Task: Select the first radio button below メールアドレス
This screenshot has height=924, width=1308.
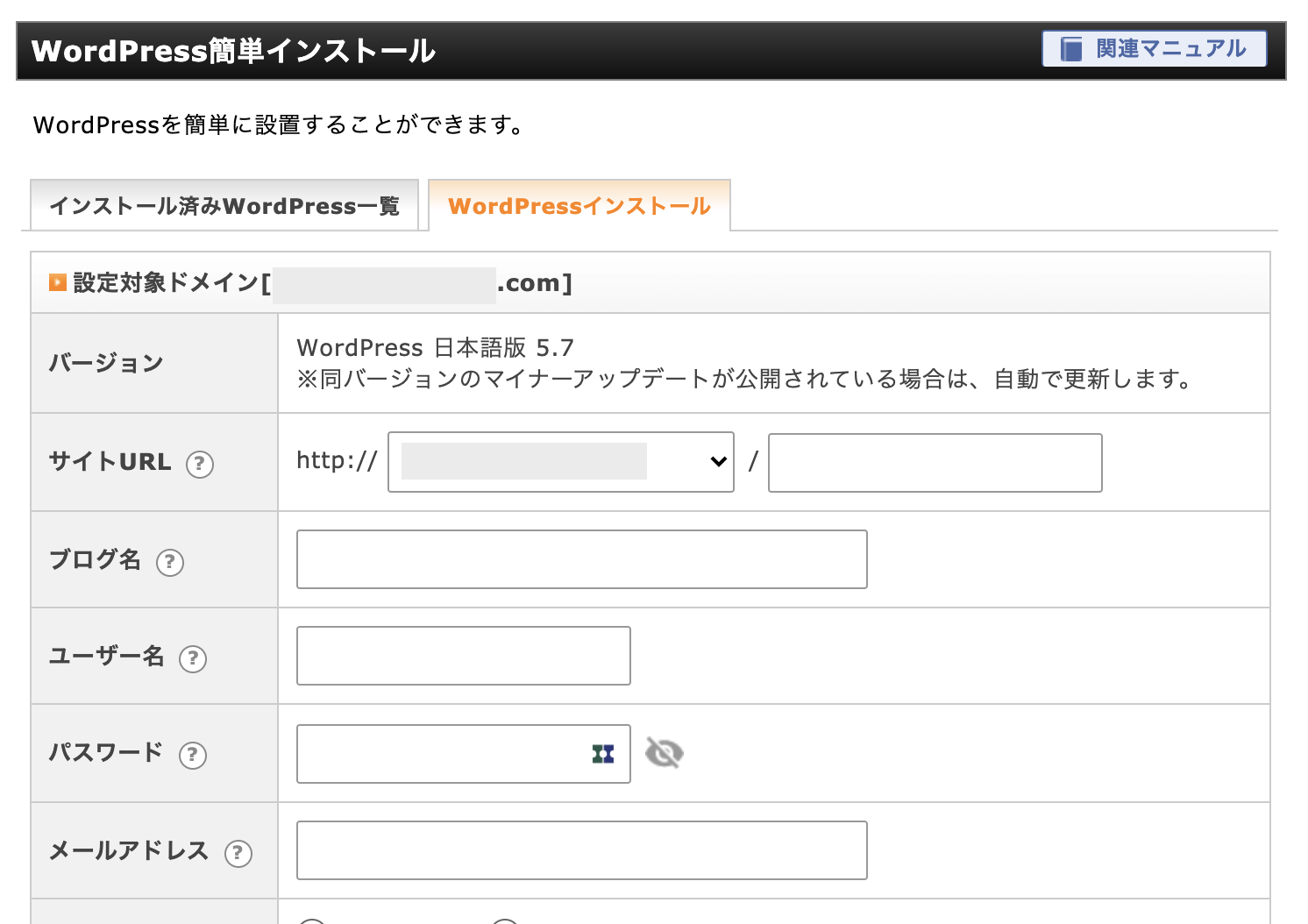Action: click(311, 920)
